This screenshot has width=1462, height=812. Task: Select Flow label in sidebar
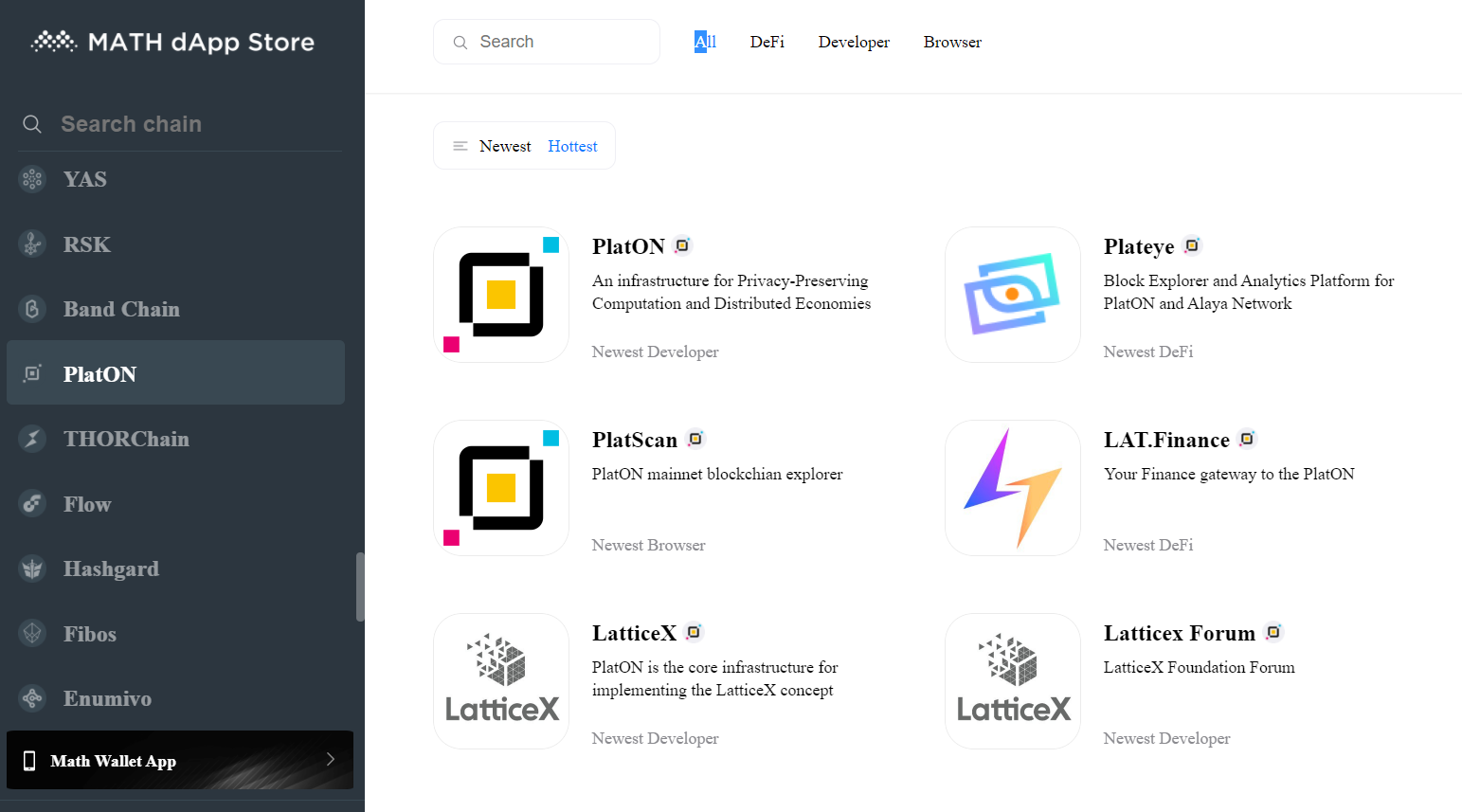[87, 504]
